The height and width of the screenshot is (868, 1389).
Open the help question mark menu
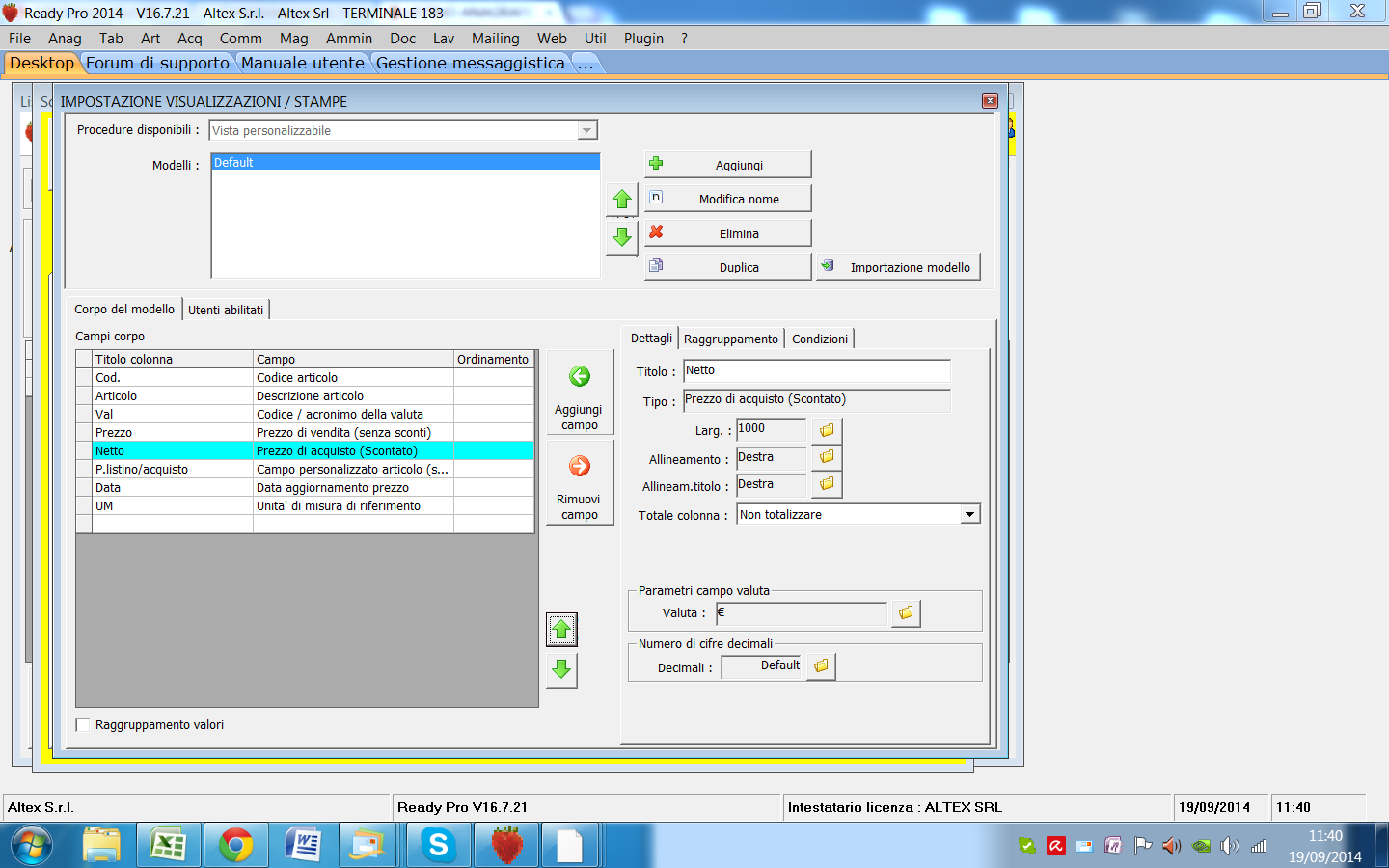click(684, 39)
